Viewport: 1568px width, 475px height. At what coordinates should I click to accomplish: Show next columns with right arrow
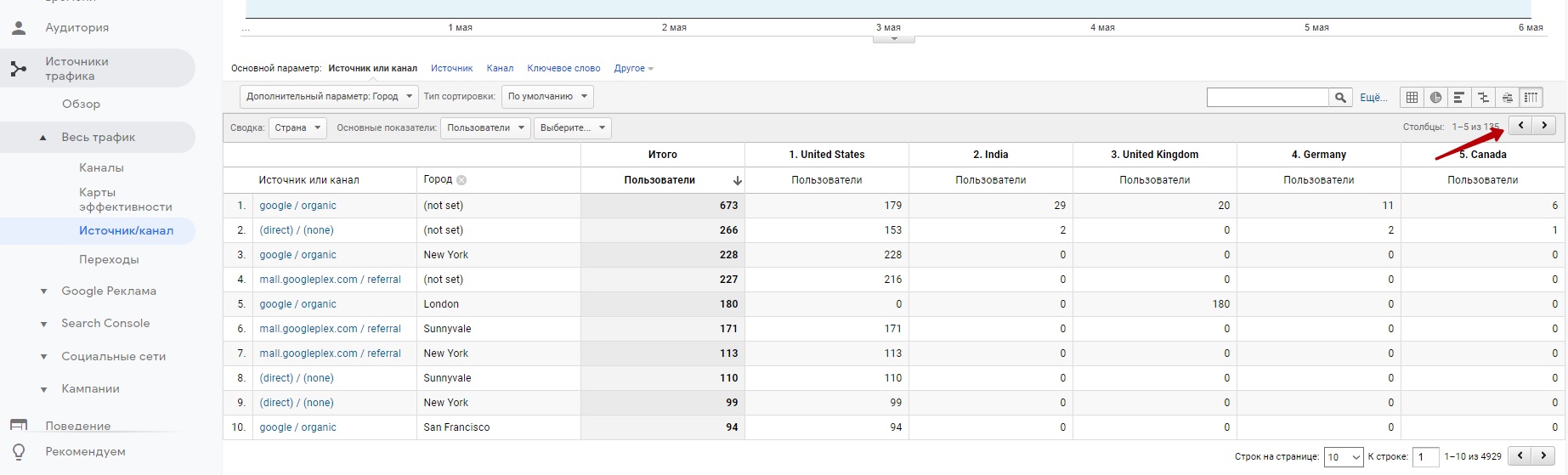(x=1544, y=126)
